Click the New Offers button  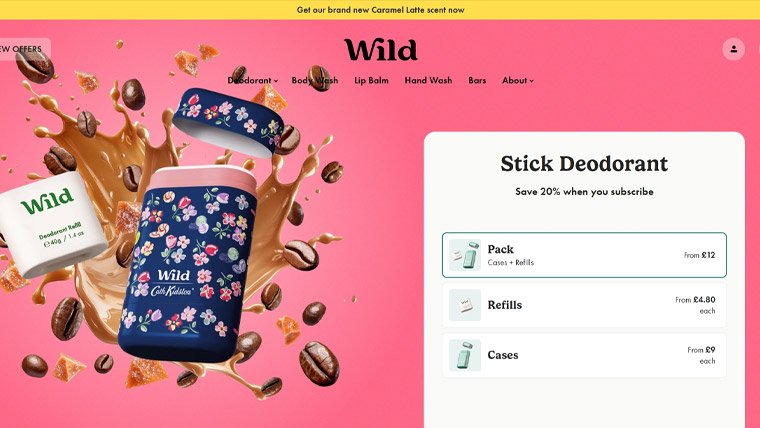point(24,49)
